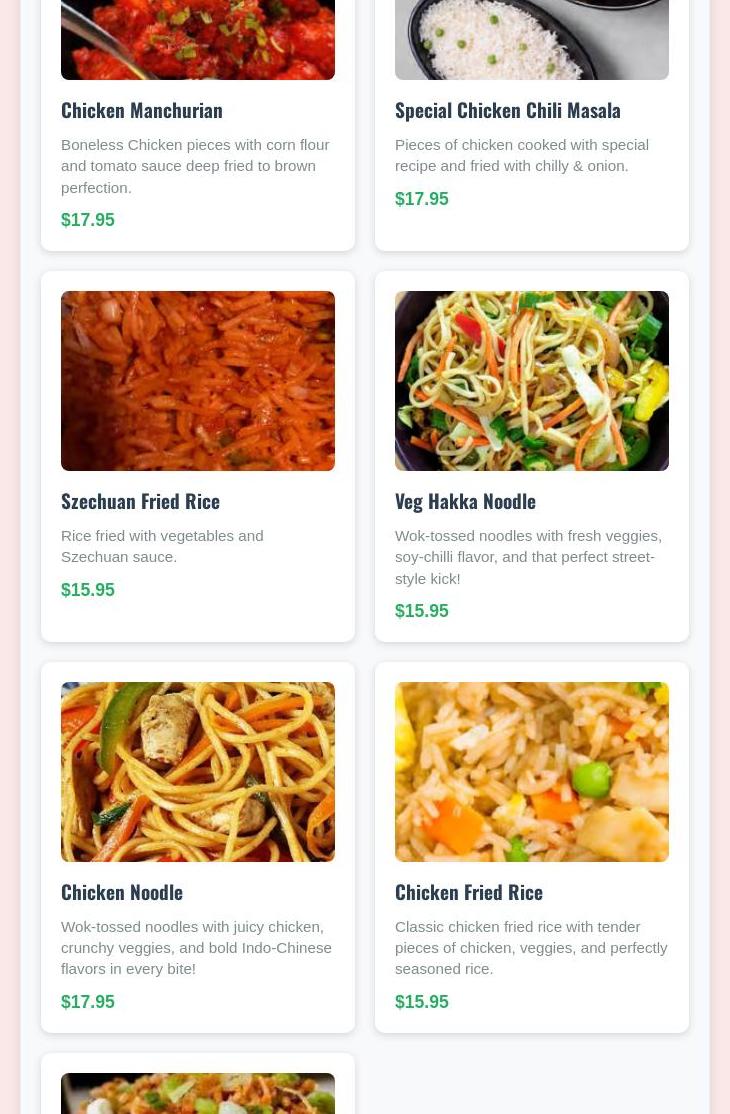This screenshot has height=1114, width=730.
Task: Open the Szechuan Fried Rice photo
Action: pyautogui.click(x=197, y=381)
